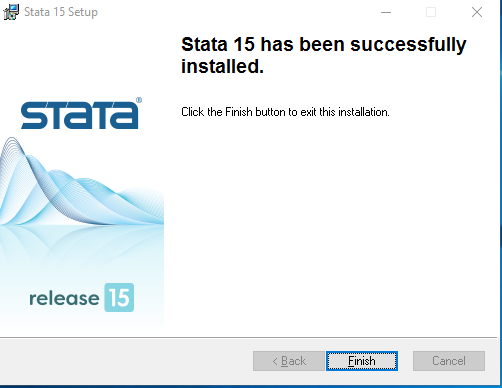The image size is (502, 388).
Task: Click the Stata 15 Setup title text
Action: coord(61,12)
